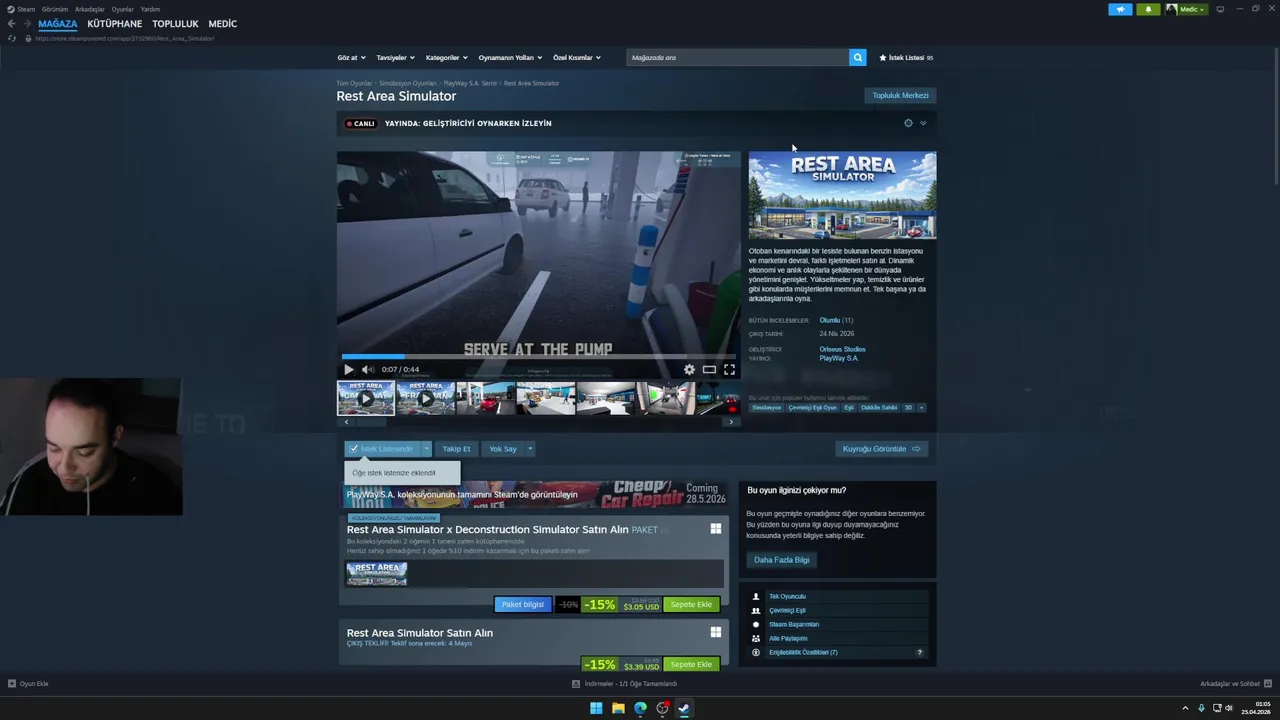The height and width of the screenshot is (720, 1280).
Task: Click the Oyun Ekle plus icon
Action: (x=12, y=684)
